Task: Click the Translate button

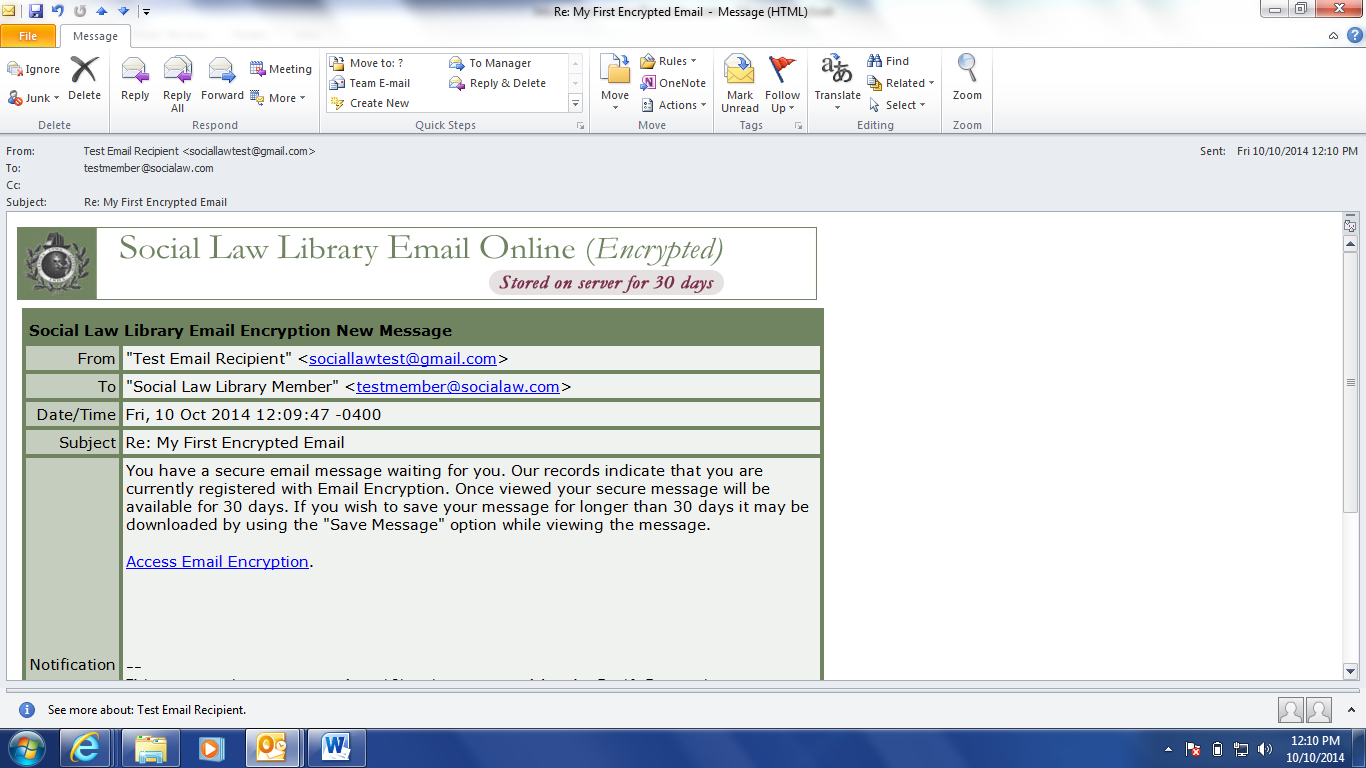Action: point(837,84)
